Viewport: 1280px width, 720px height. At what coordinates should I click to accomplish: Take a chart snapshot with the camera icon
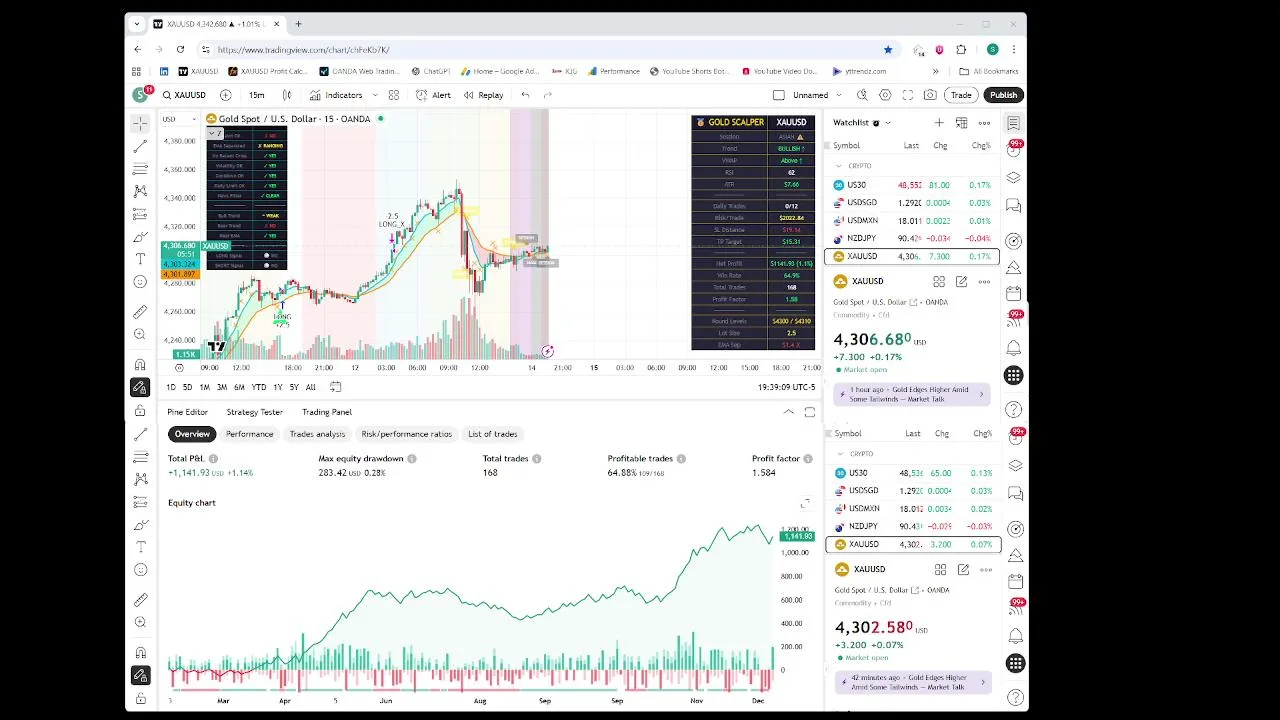click(930, 95)
